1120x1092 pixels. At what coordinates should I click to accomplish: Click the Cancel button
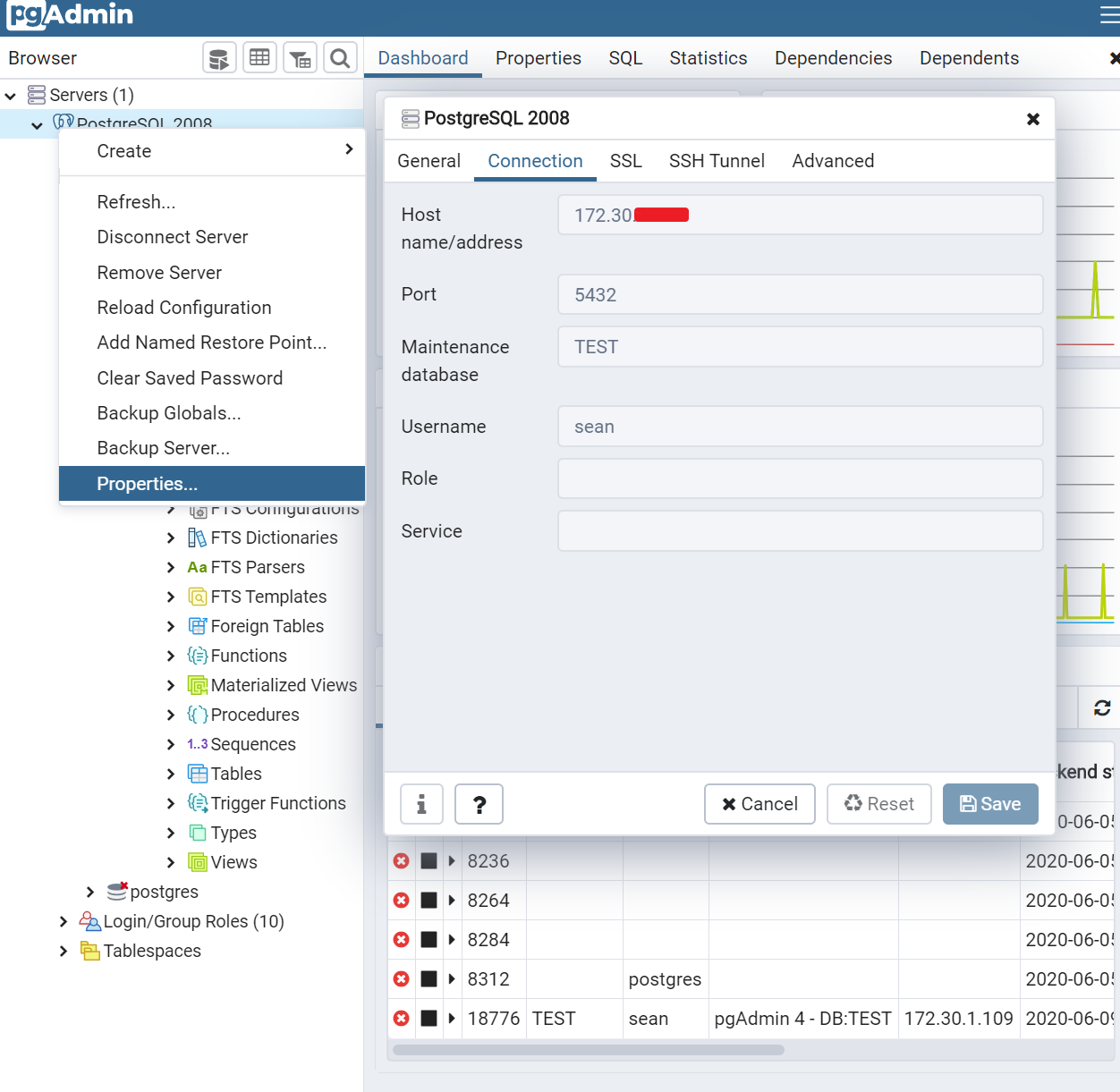pos(759,804)
